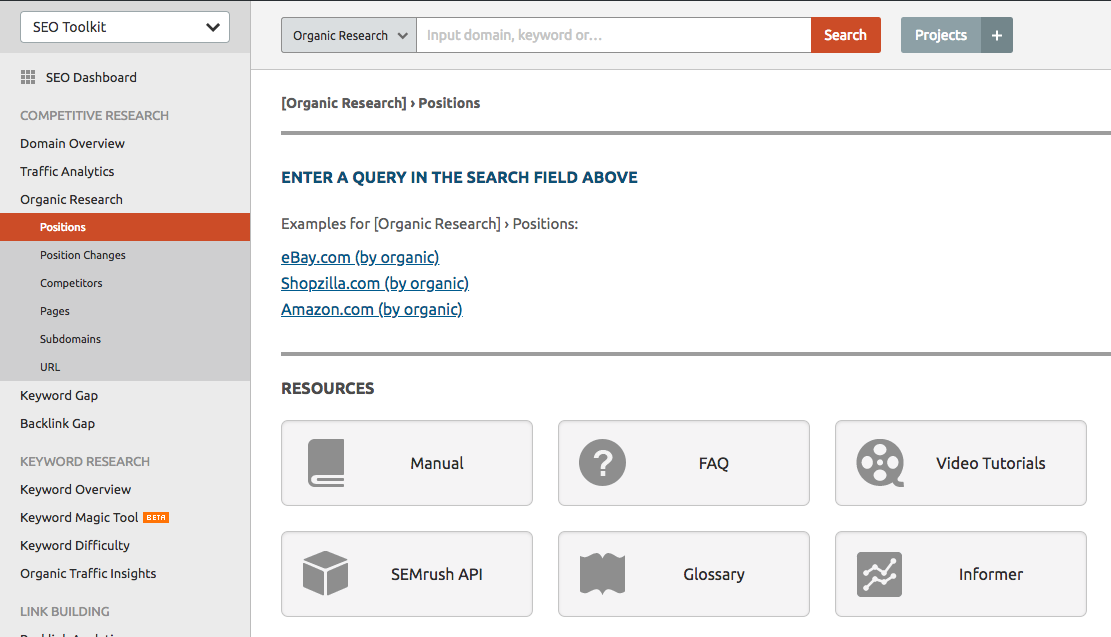Image resolution: width=1111 pixels, height=637 pixels.
Task: Focus the domain or keyword input field
Action: pyautogui.click(x=613, y=35)
